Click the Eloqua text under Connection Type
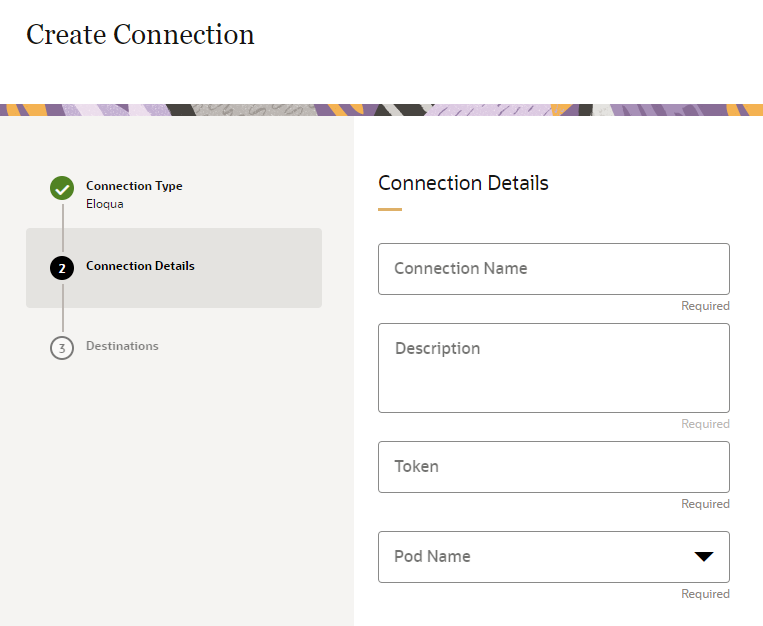The height and width of the screenshot is (626, 763). 105,204
